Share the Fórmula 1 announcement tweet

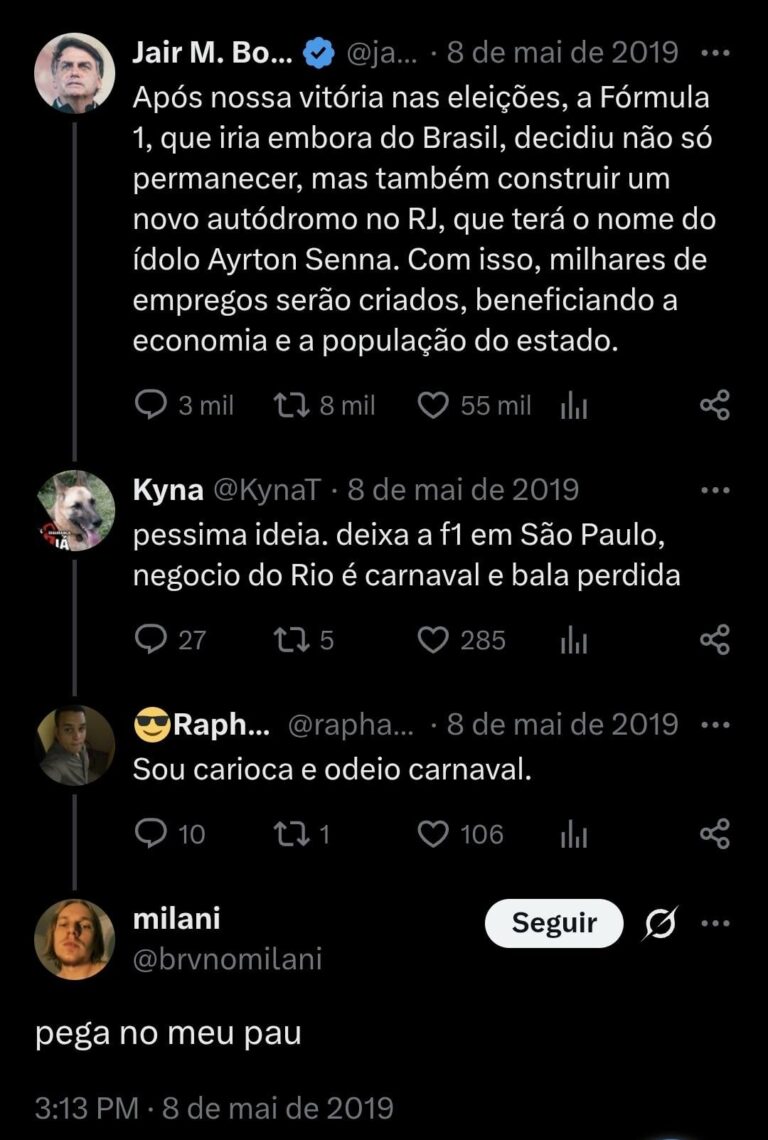[x=715, y=404]
